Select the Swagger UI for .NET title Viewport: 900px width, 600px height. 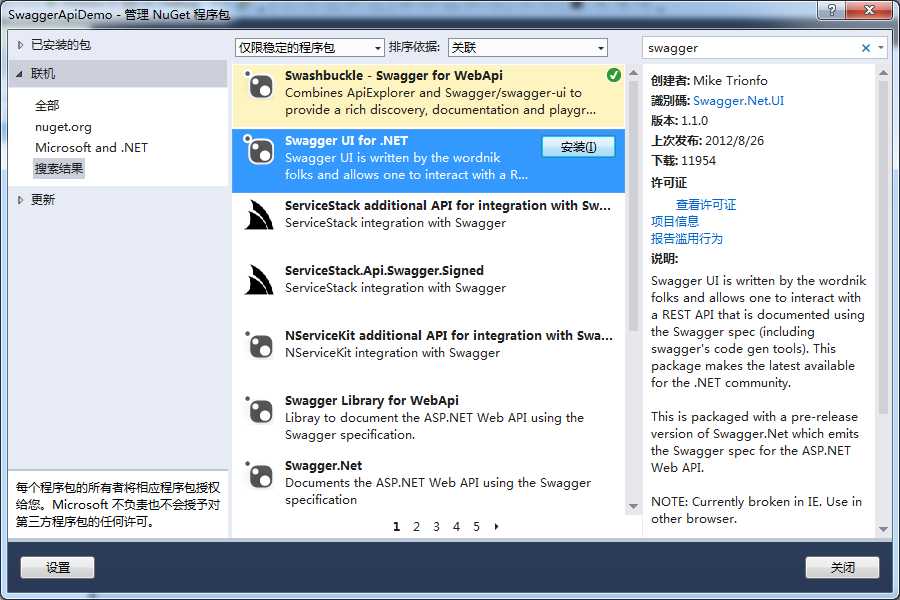[346, 141]
